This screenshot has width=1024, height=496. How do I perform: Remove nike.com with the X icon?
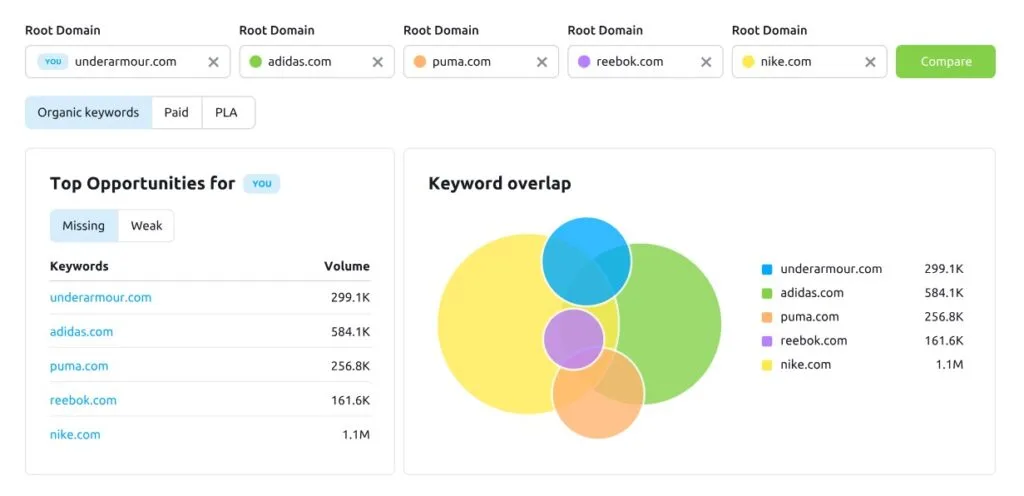(871, 62)
